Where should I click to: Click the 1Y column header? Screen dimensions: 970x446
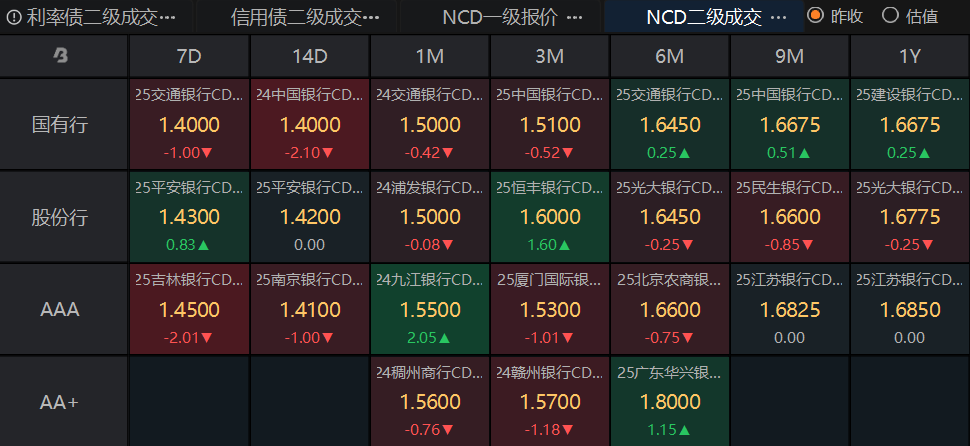[x=909, y=56]
